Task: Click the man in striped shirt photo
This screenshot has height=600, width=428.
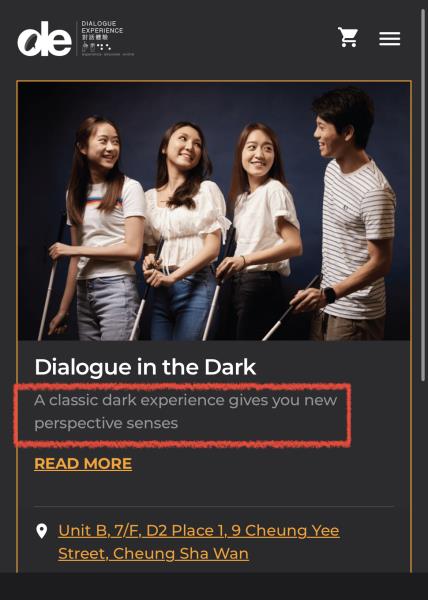Action: [x=350, y=214]
